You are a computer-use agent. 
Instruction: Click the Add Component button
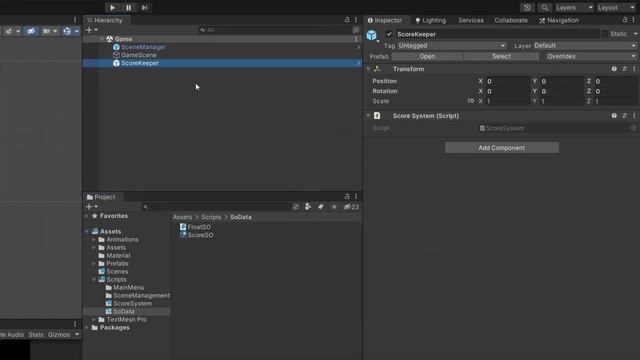pos(502,148)
